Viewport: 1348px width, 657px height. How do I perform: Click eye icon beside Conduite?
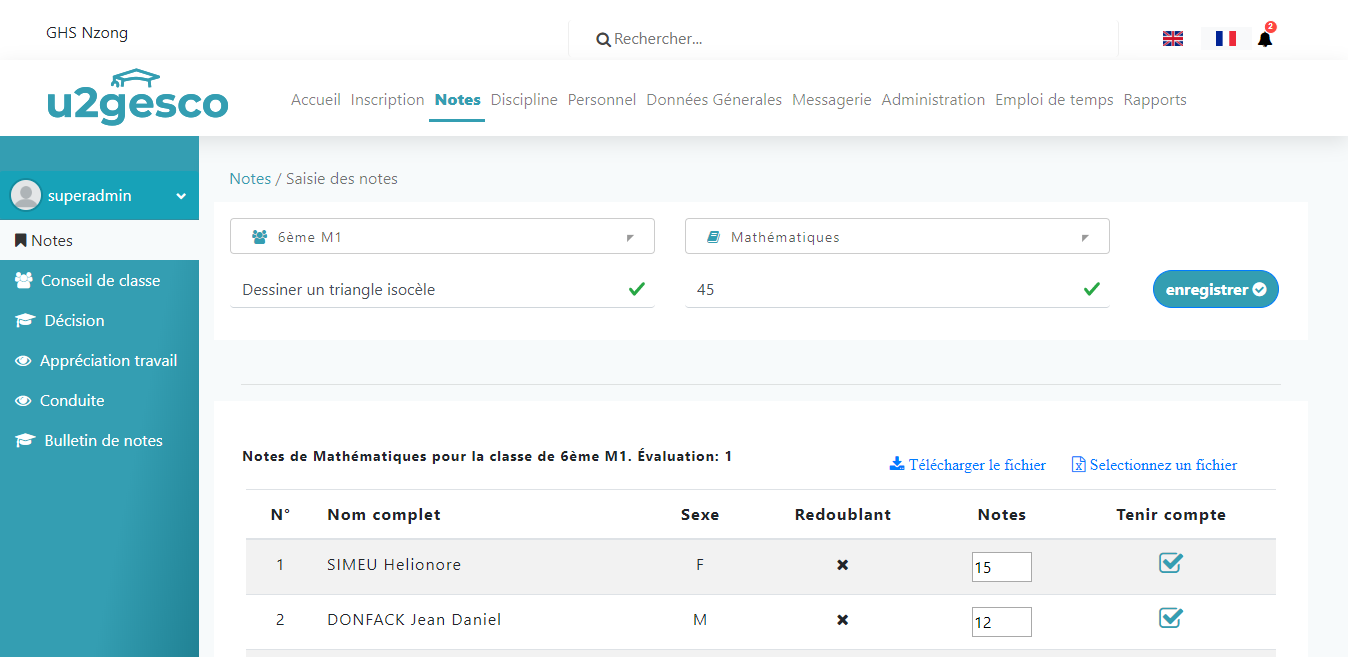coord(24,401)
